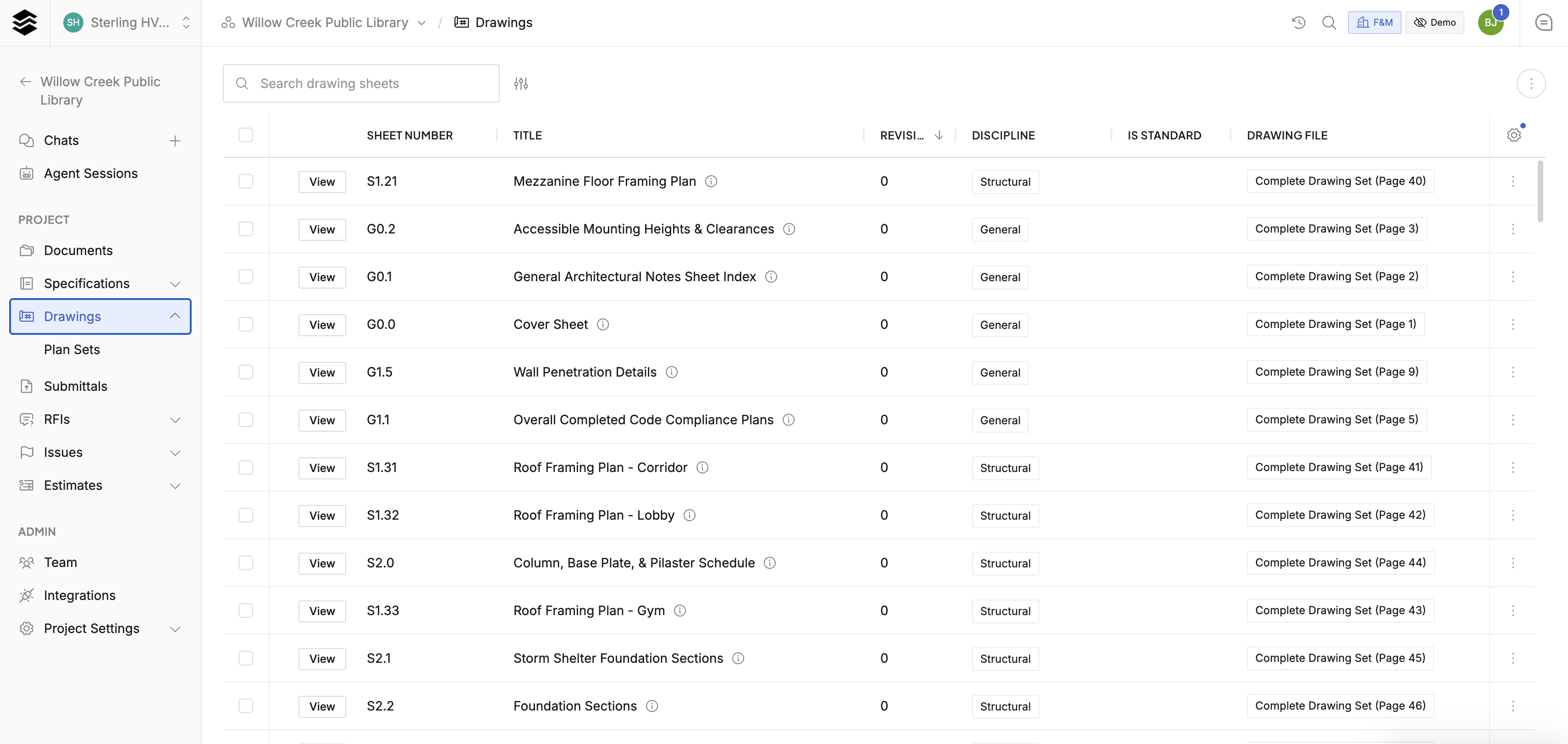
Task: Open the chat panel icon at top right
Action: [x=1543, y=22]
